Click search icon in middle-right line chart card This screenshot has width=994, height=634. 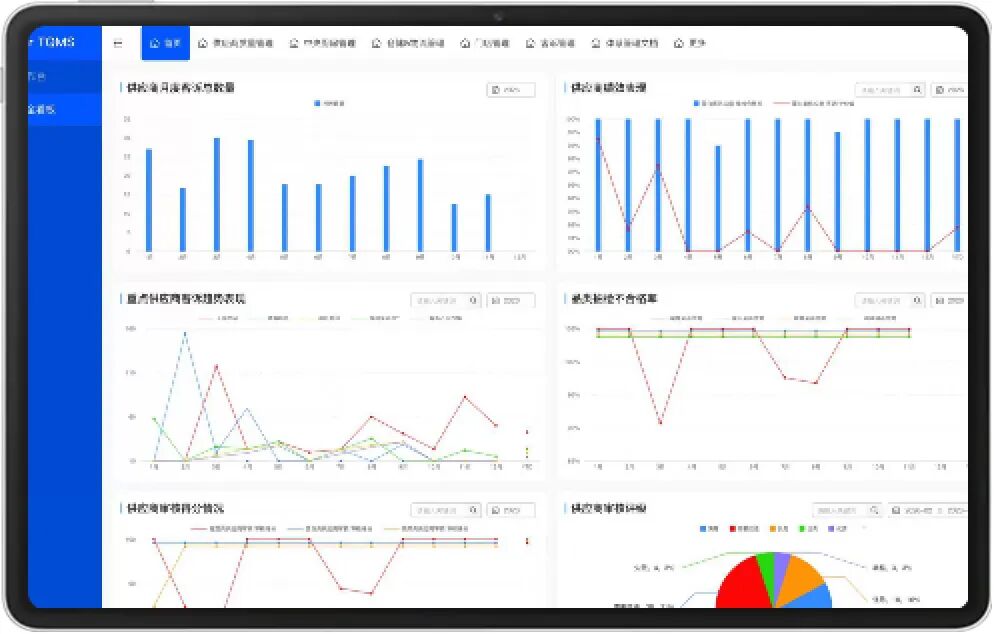click(x=917, y=300)
